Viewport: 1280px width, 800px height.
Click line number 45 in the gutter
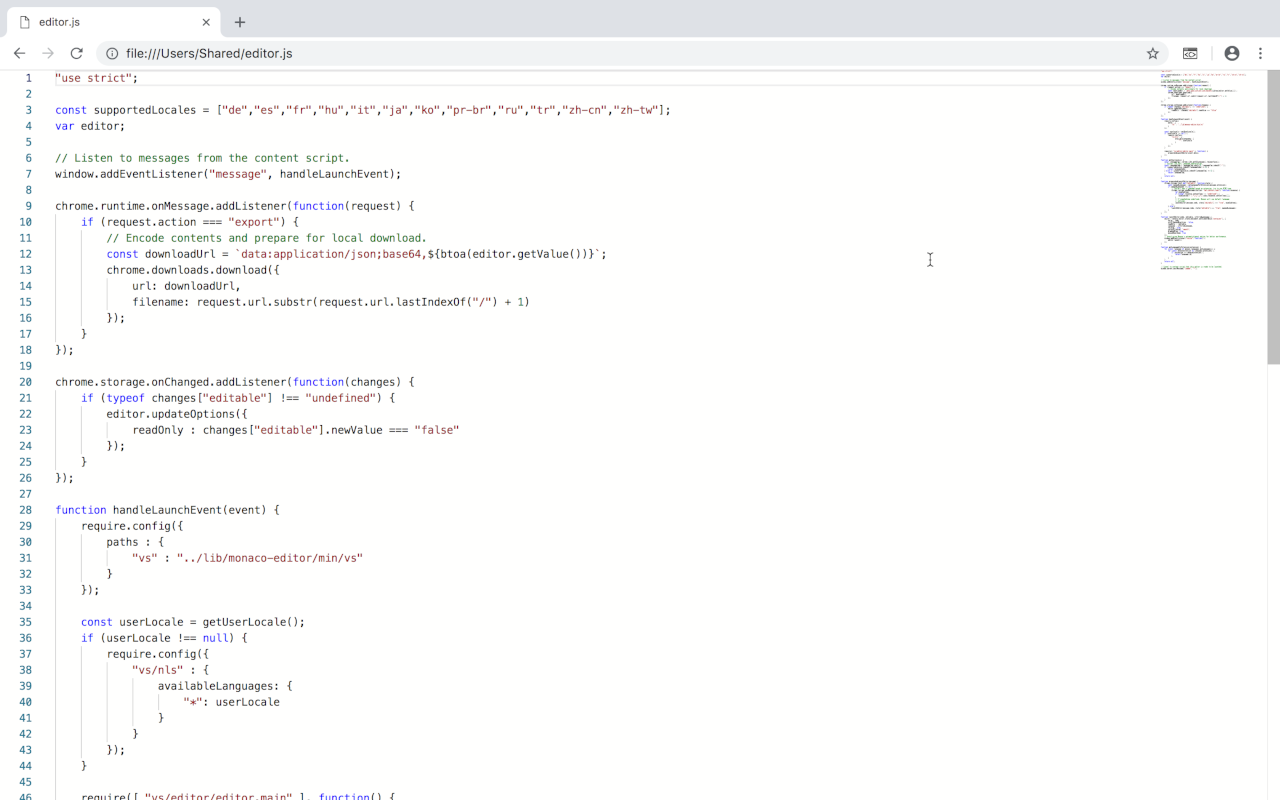(x=26, y=782)
